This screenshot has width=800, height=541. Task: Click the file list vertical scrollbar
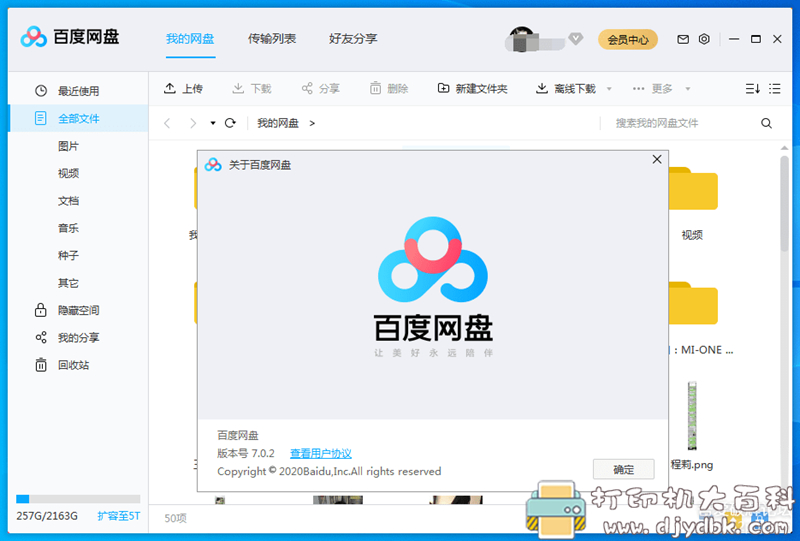pyautogui.click(x=784, y=204)
